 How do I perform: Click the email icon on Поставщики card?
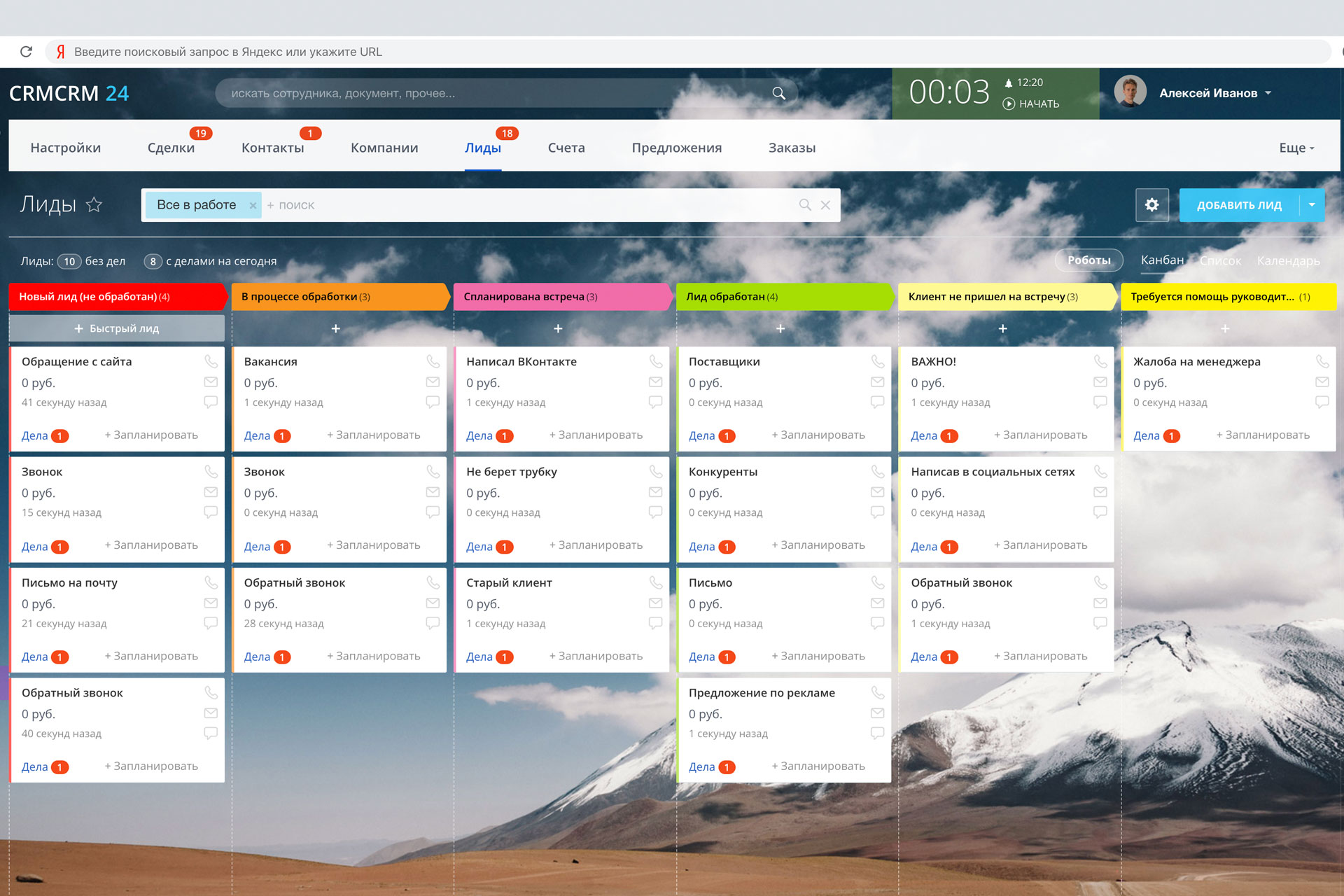[877, 382]
